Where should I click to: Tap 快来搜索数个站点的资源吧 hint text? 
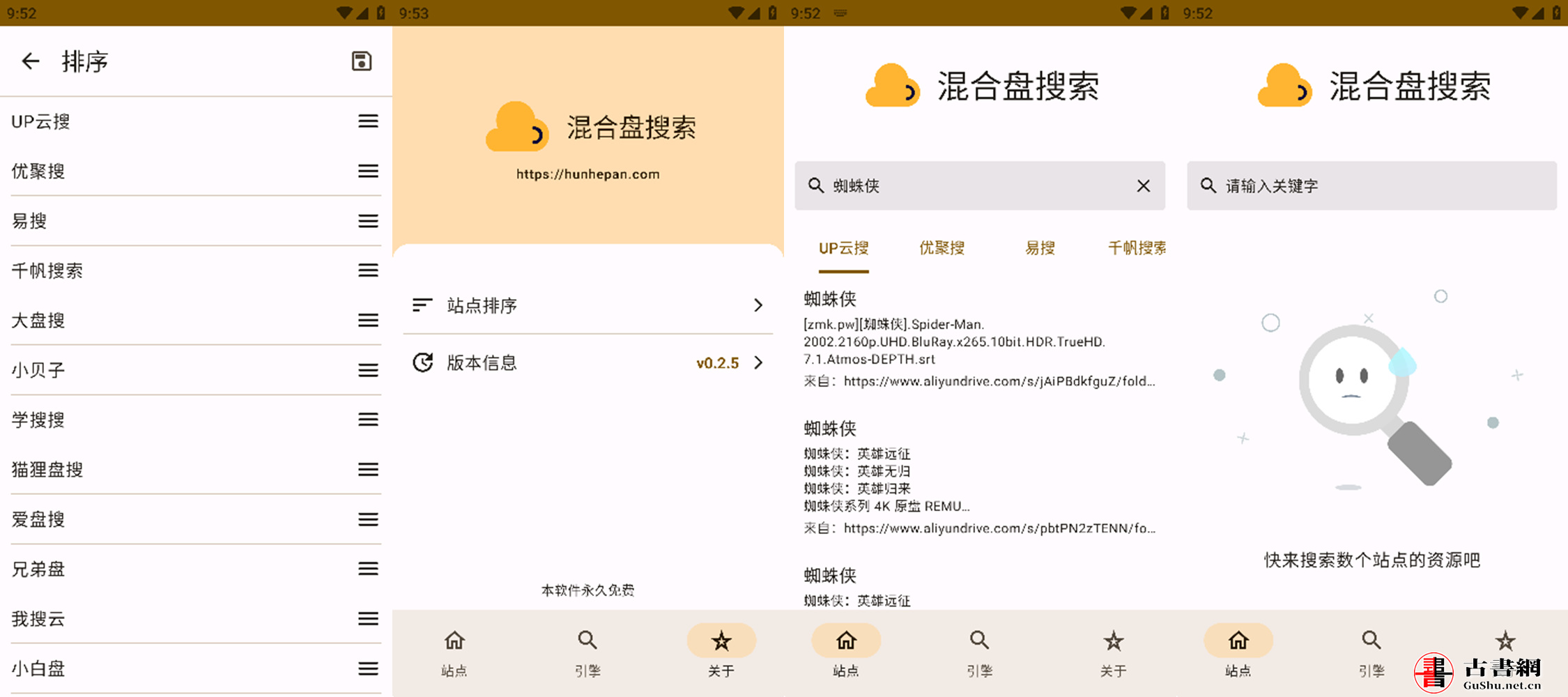(x=1371, y=560)
